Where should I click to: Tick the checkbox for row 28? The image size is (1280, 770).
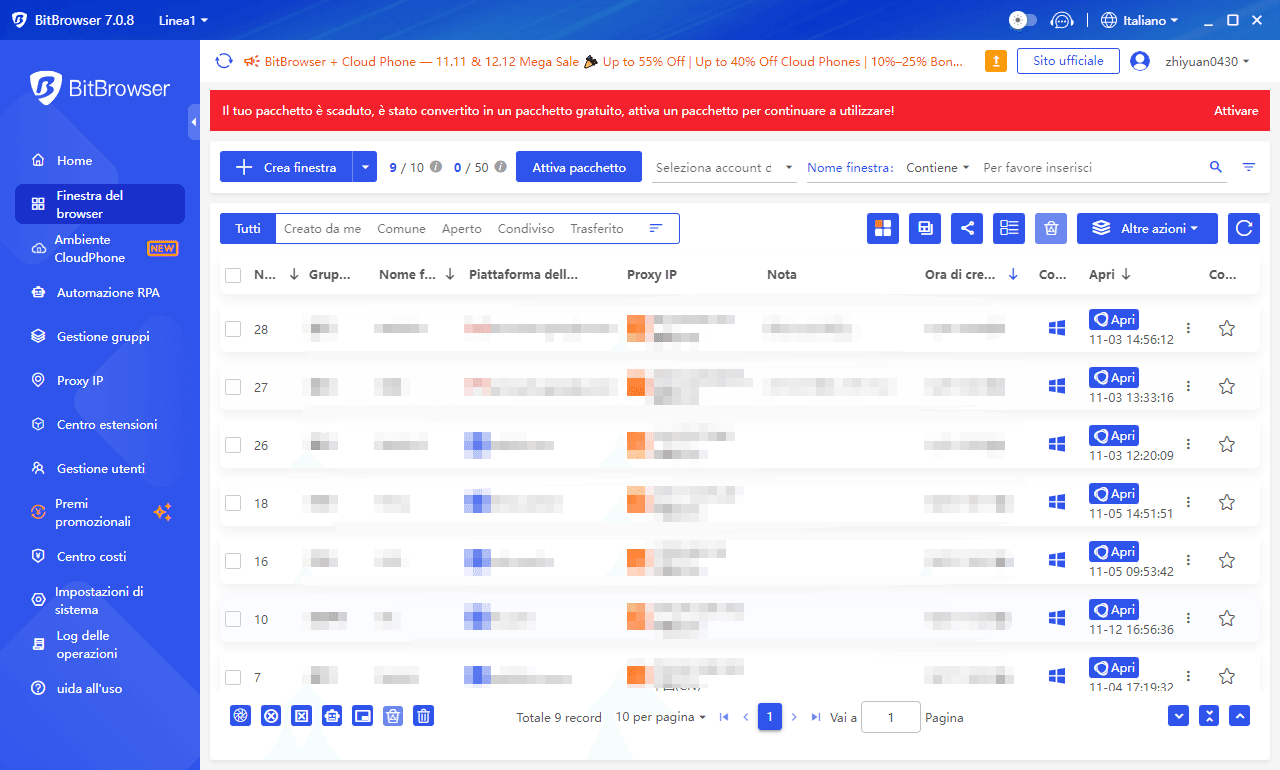pos(234,328)
